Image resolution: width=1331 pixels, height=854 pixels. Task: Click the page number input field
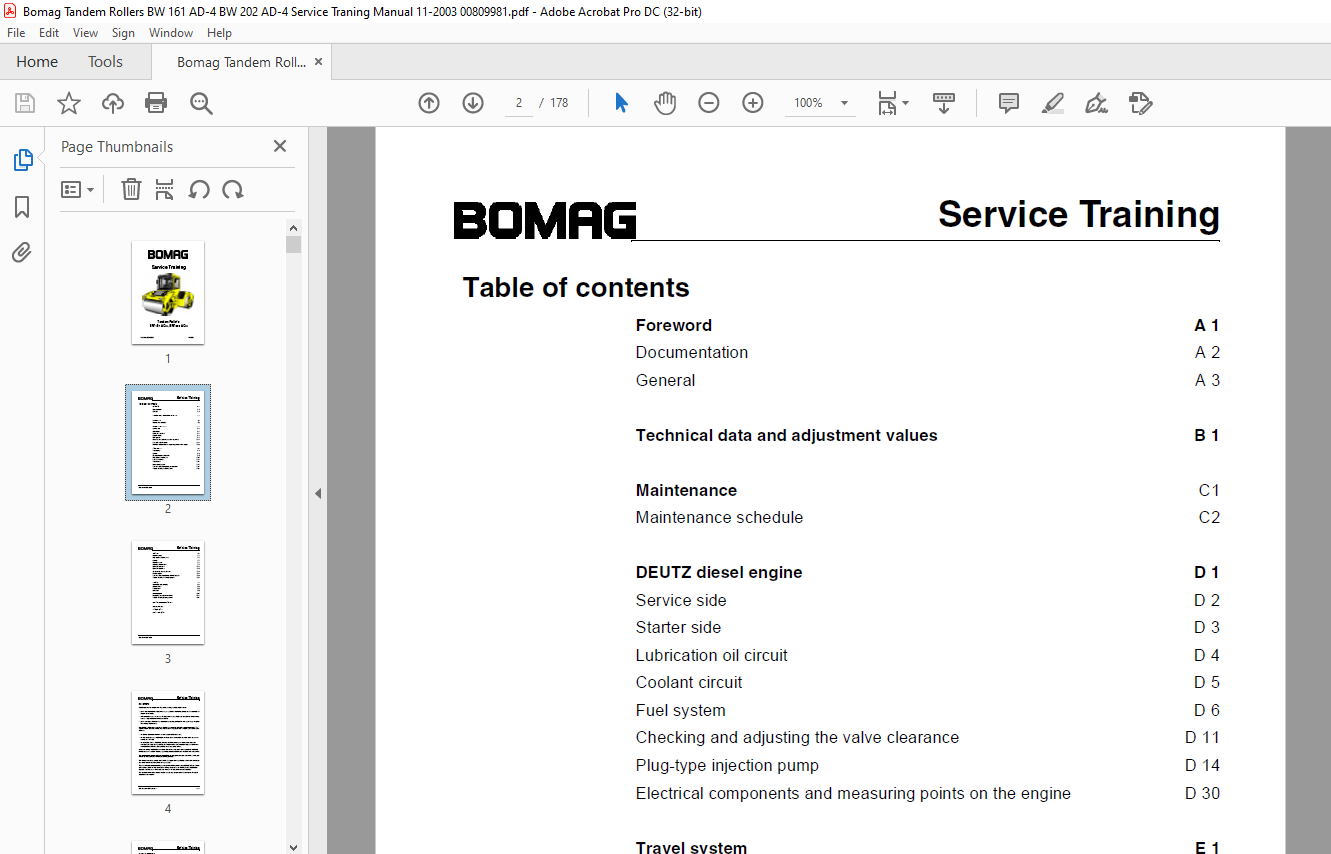point(519,103)
